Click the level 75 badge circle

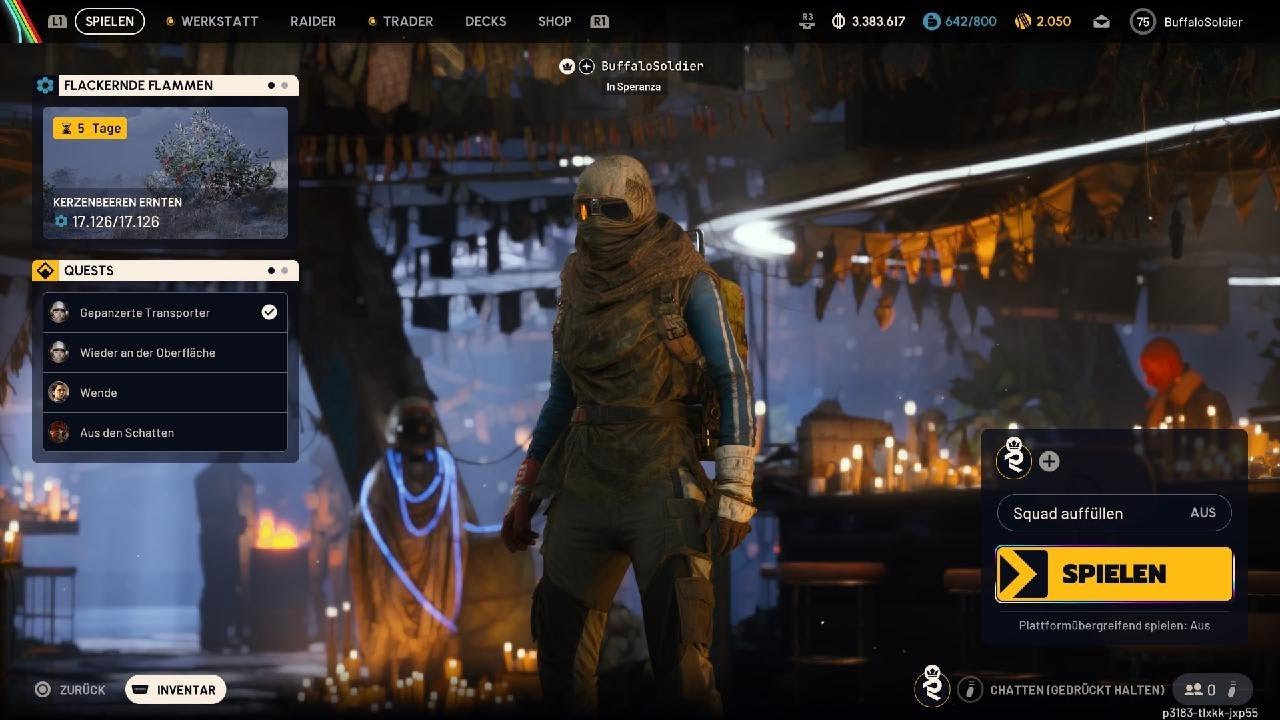tap(1142, 21)
